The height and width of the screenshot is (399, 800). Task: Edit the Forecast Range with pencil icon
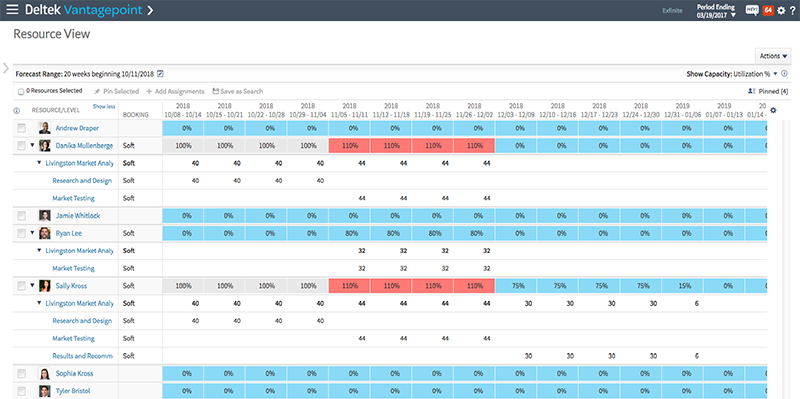(x=160, y=73)
